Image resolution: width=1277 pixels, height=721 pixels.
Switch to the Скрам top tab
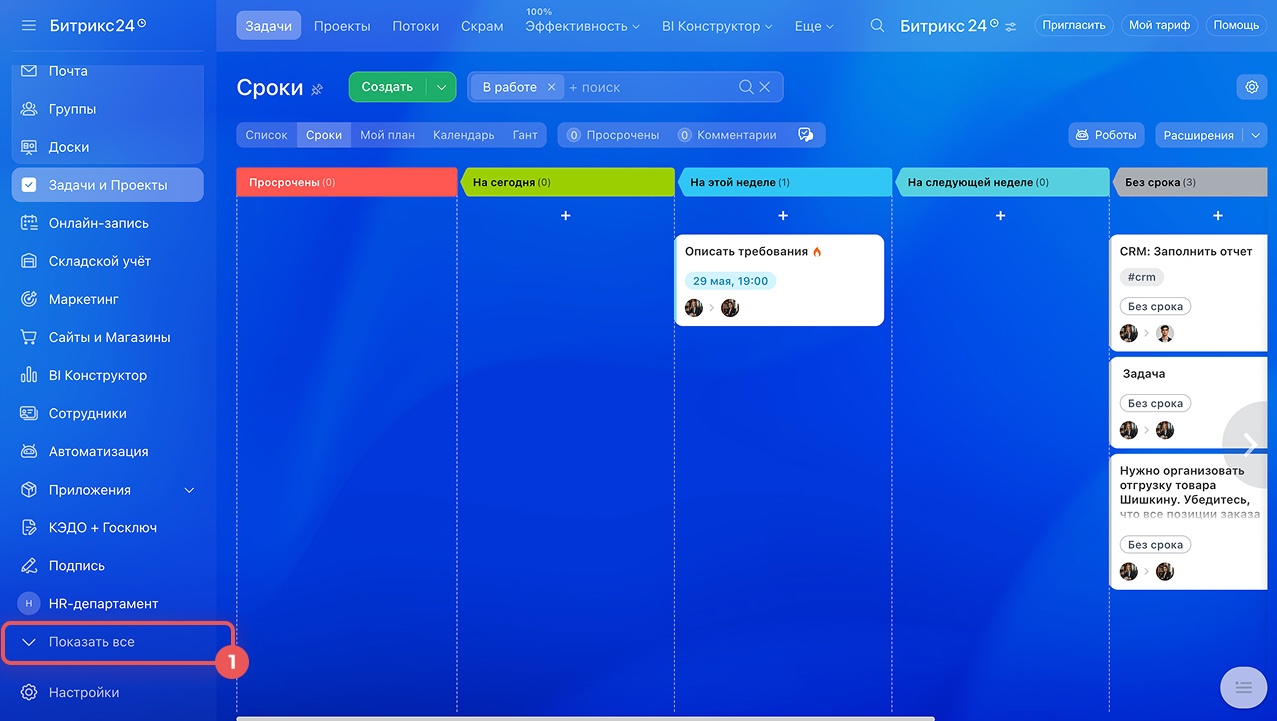coord(482,26)
